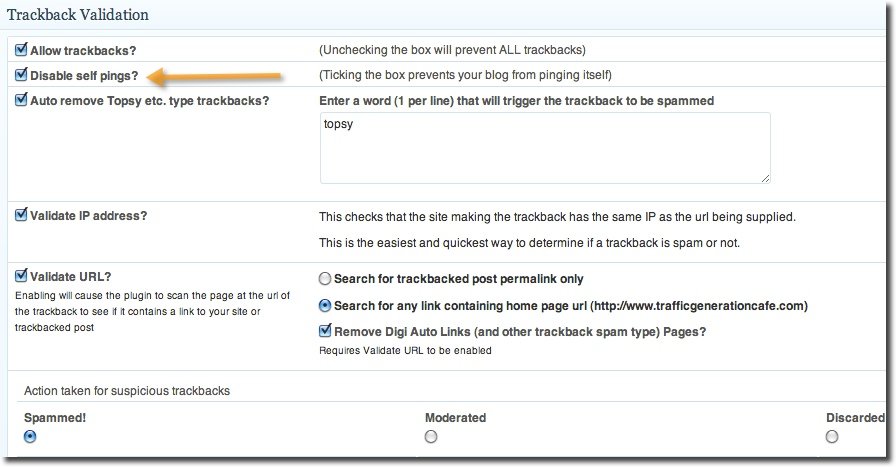The image size is (896, 467).
Task: Click the "Spammed!" text label
Action: [x=54, y=417]
